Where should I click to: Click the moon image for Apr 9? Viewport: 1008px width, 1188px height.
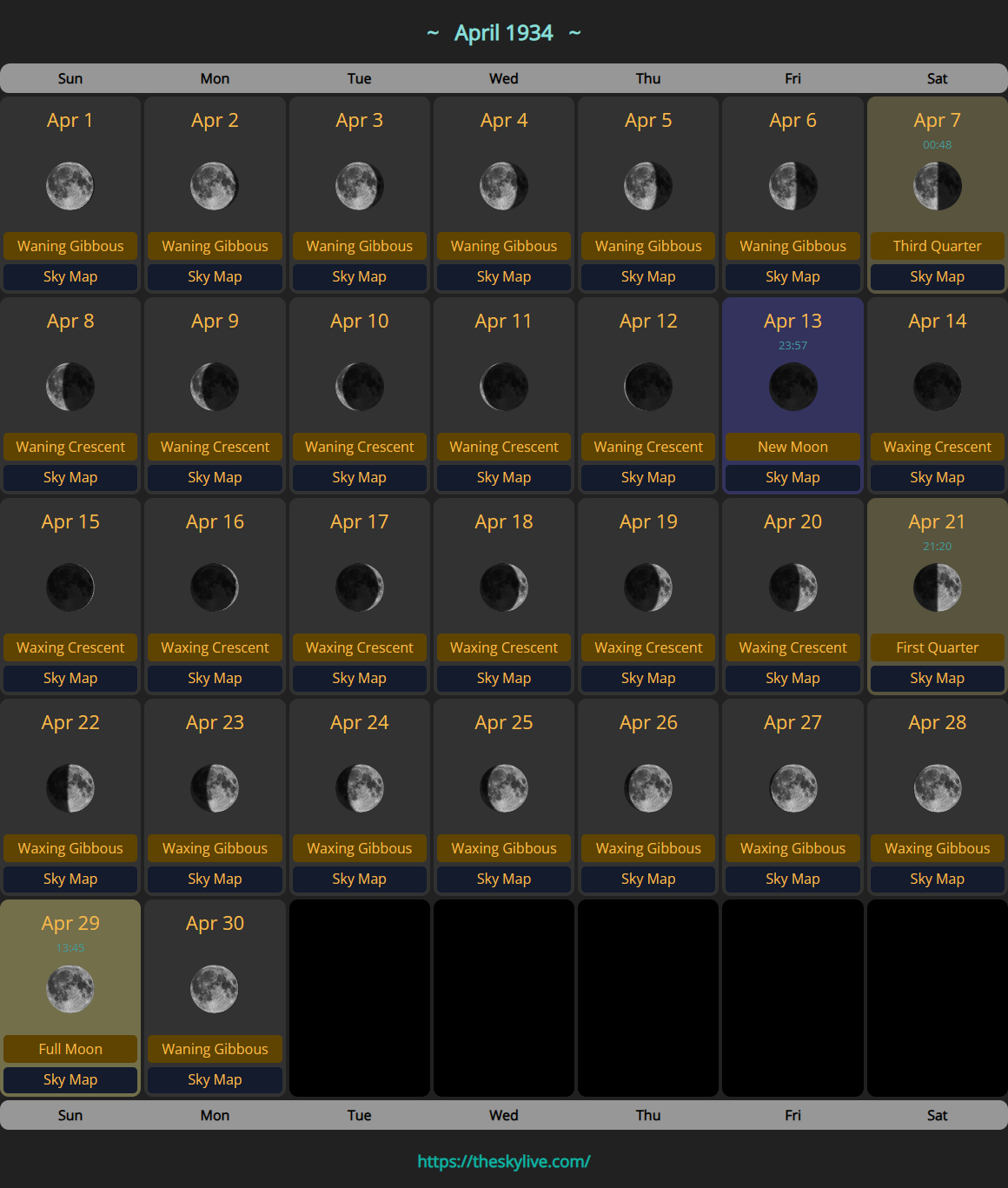point(215,387)
